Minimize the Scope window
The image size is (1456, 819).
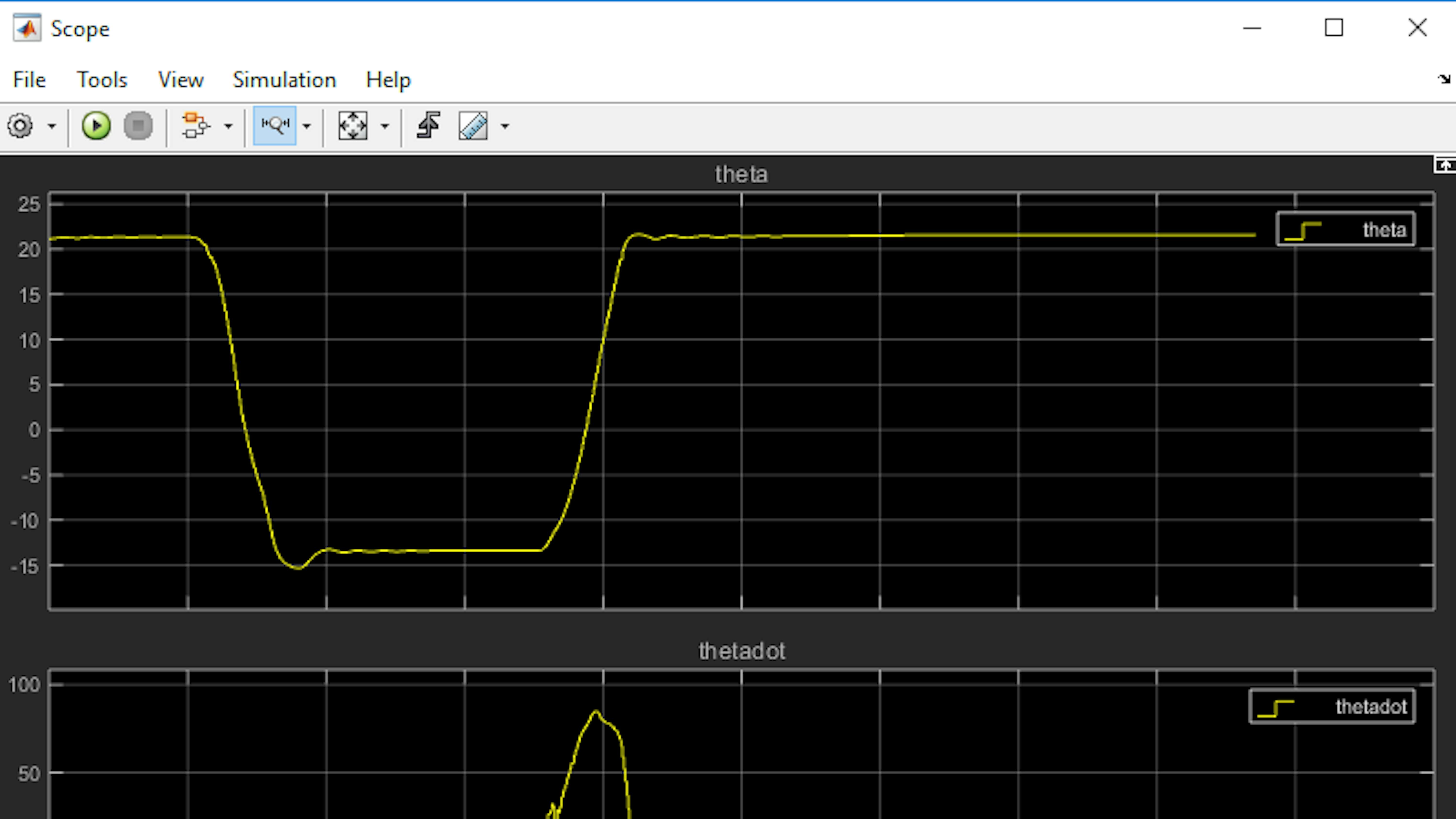(1252, 28)
